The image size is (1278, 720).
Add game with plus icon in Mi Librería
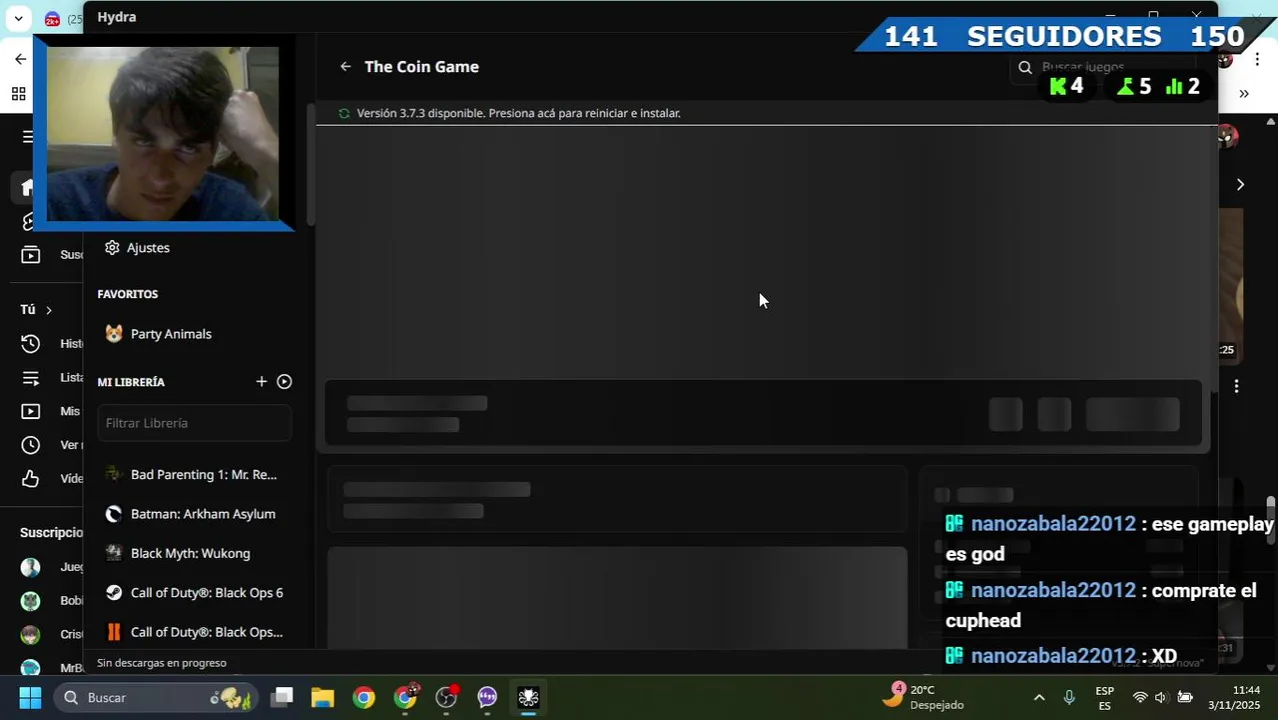point(261,382)
